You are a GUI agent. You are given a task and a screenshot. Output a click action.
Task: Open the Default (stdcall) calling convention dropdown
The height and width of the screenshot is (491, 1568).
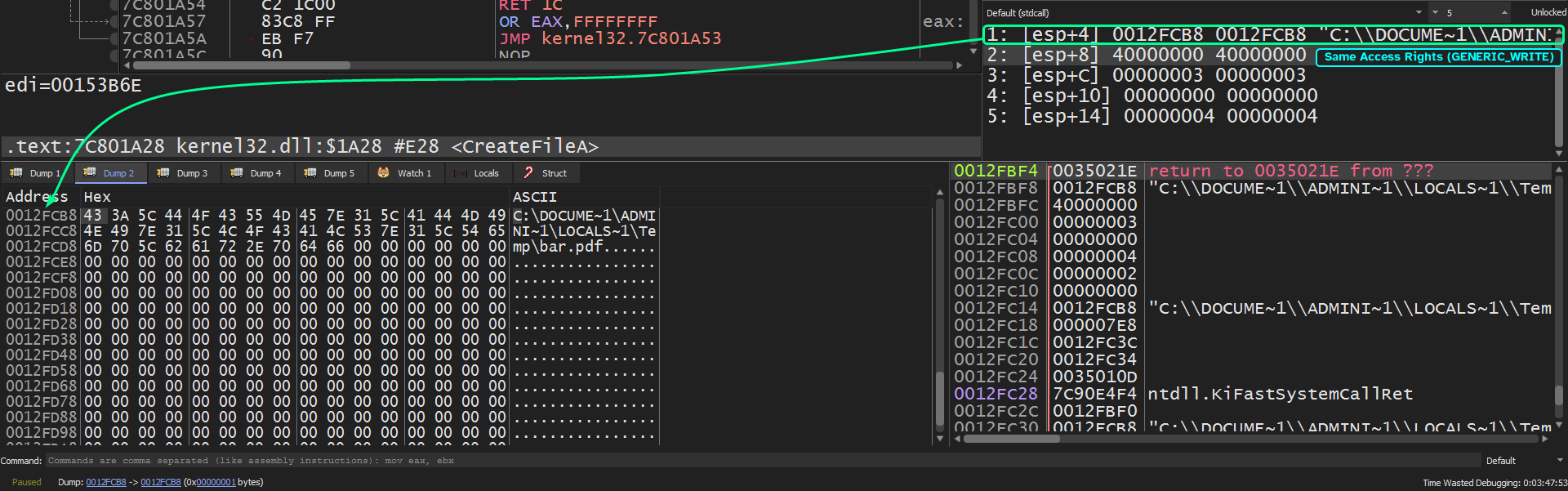point(1419,12)
